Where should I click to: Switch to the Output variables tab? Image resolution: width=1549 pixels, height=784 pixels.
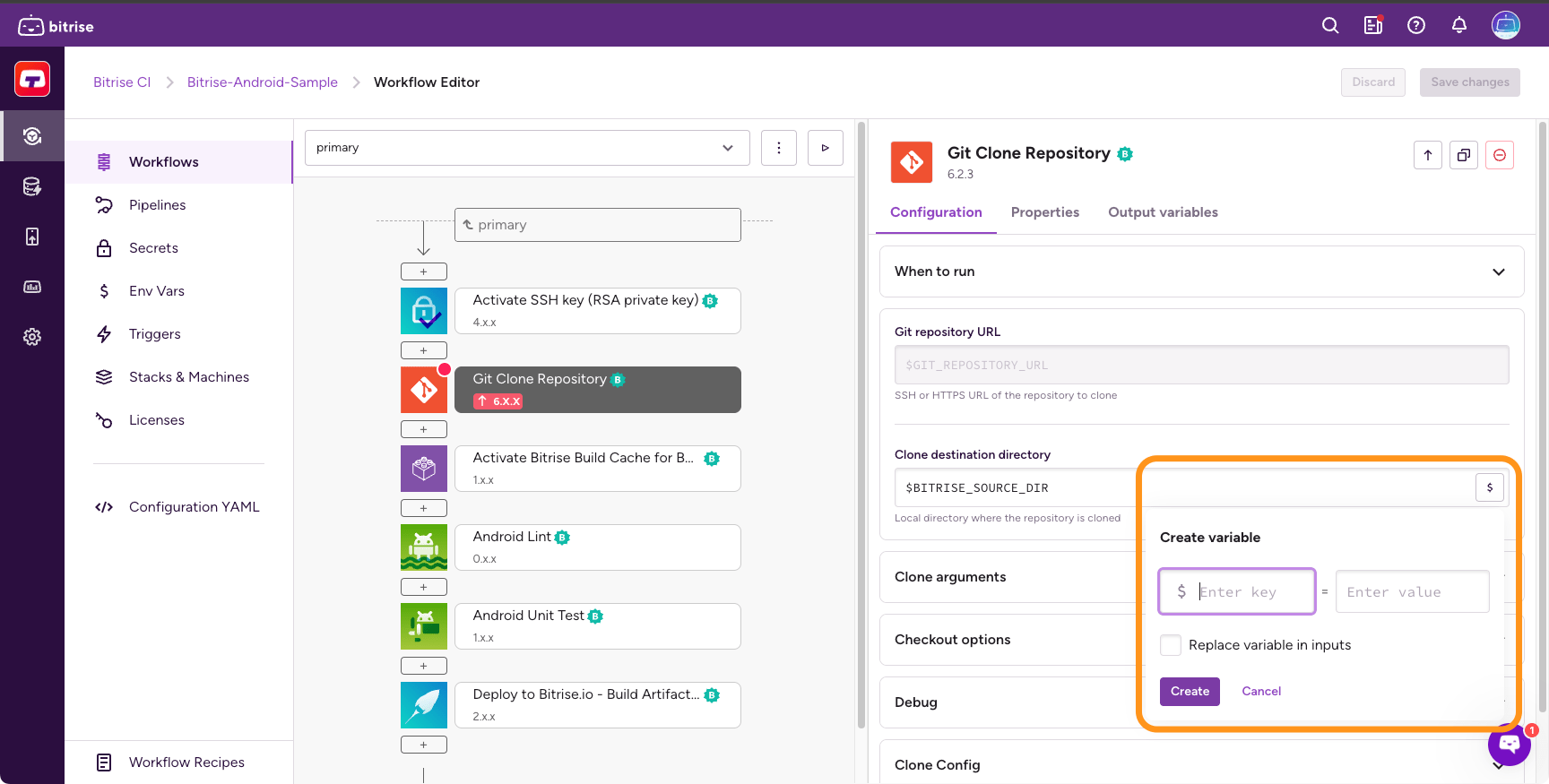point(1163,212)
